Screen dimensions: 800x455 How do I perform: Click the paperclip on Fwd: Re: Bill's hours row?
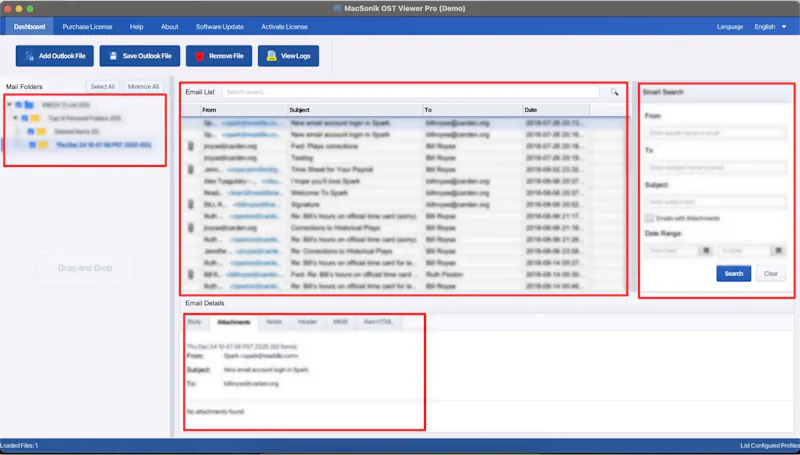[x=191, y=274]
